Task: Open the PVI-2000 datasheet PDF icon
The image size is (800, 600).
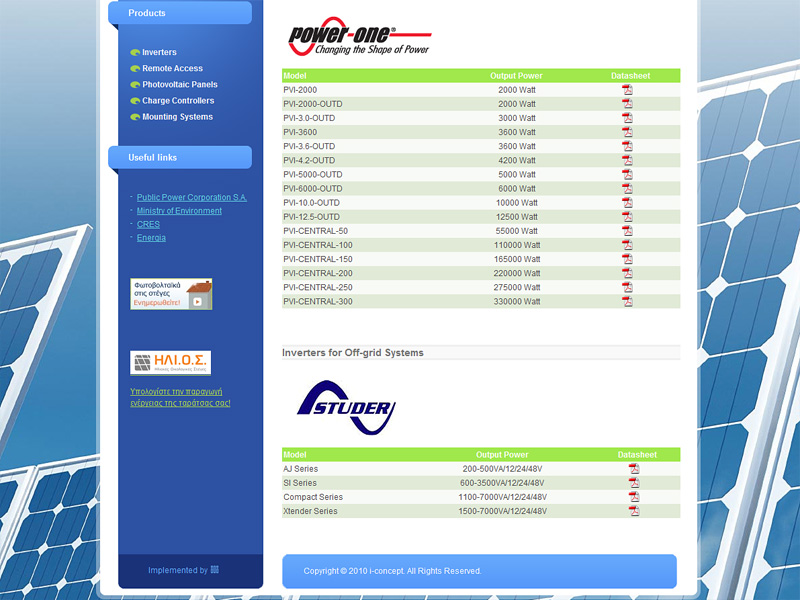Action: (x=627, y=90)
